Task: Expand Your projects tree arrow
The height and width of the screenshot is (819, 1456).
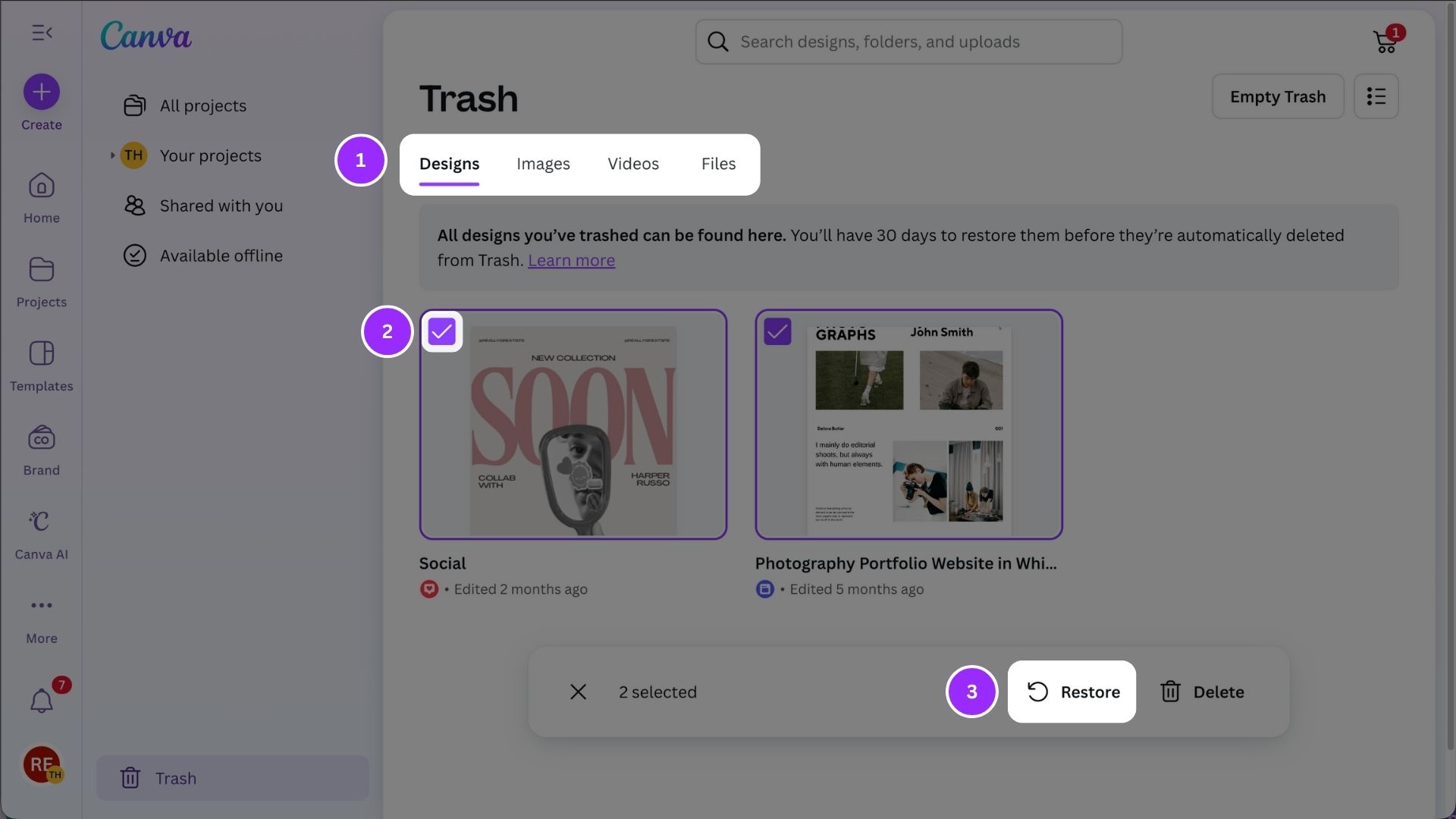Action: tap(112, 155)
